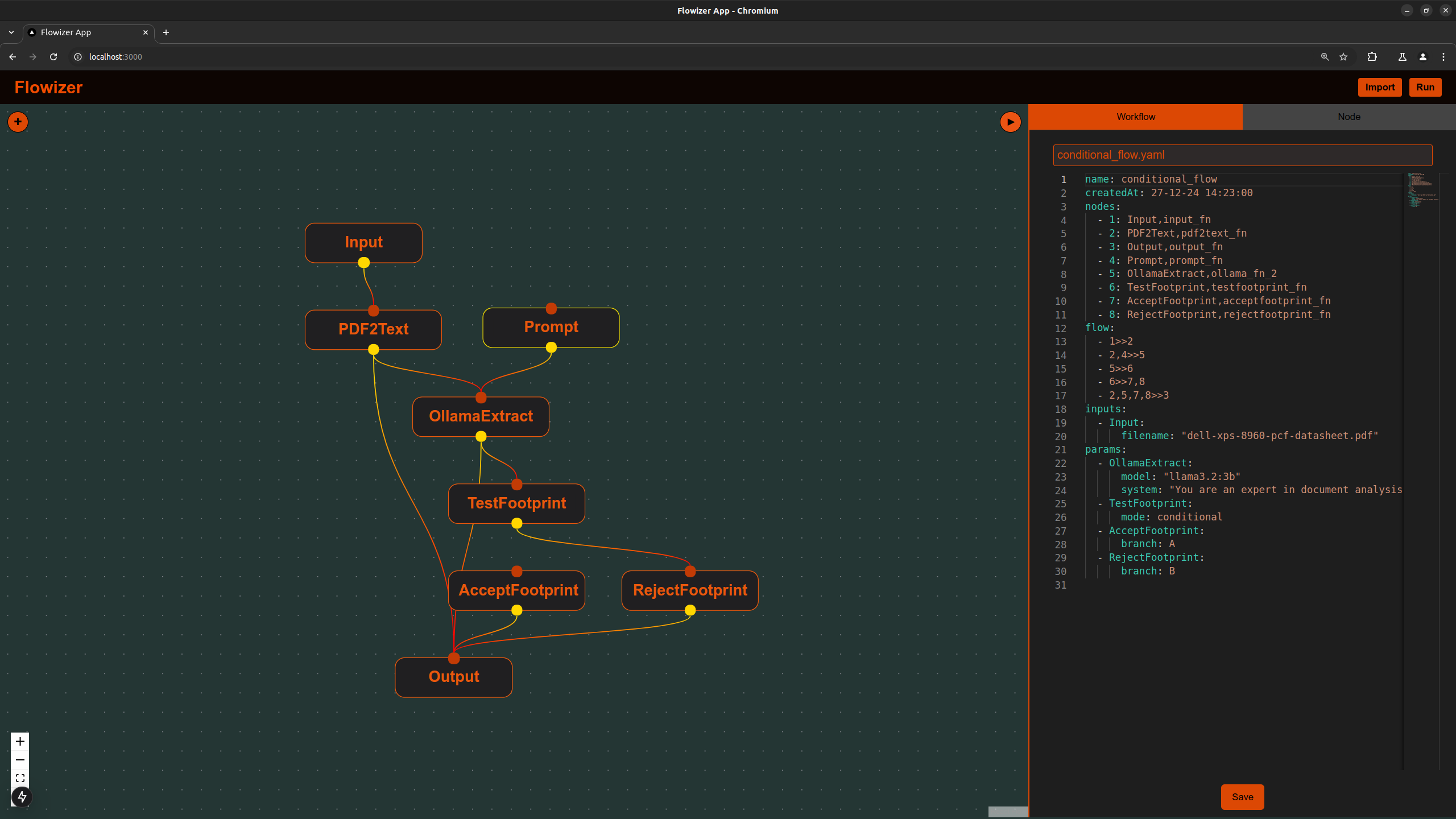Open the Chromium profile icon
The image size is (1456, 819).
[1423, 57]
